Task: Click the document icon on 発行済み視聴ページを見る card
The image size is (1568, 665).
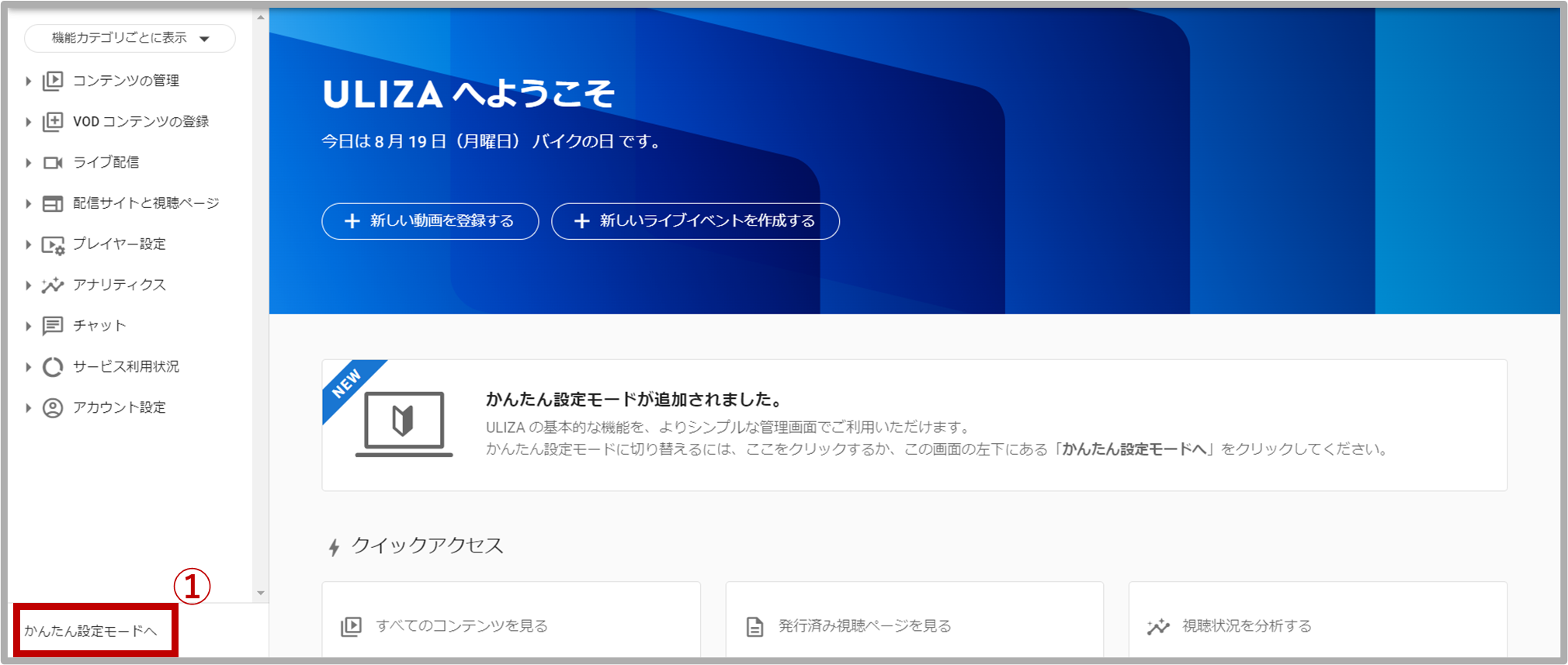Action: (x=755, y=626)
